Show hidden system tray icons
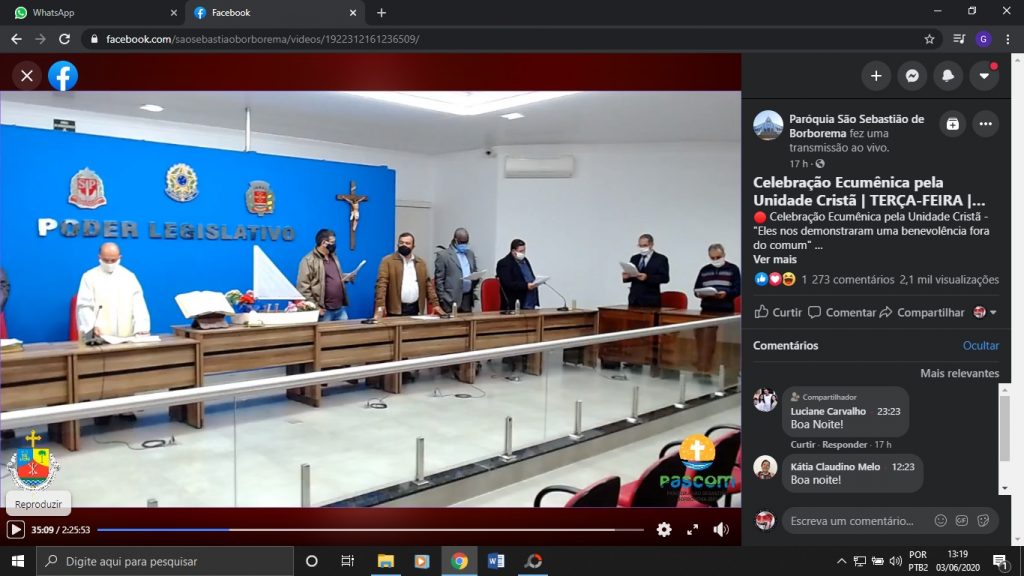Image resolution: width=1024 pixels, height=576 pixels. tap(841, 561)
